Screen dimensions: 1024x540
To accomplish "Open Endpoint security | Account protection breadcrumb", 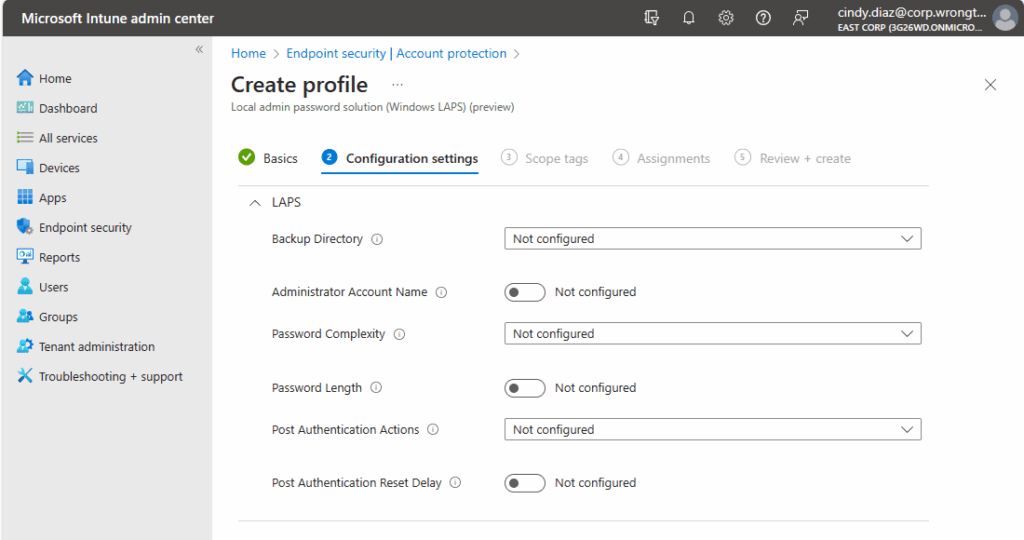I will click(x=396, y=54).
